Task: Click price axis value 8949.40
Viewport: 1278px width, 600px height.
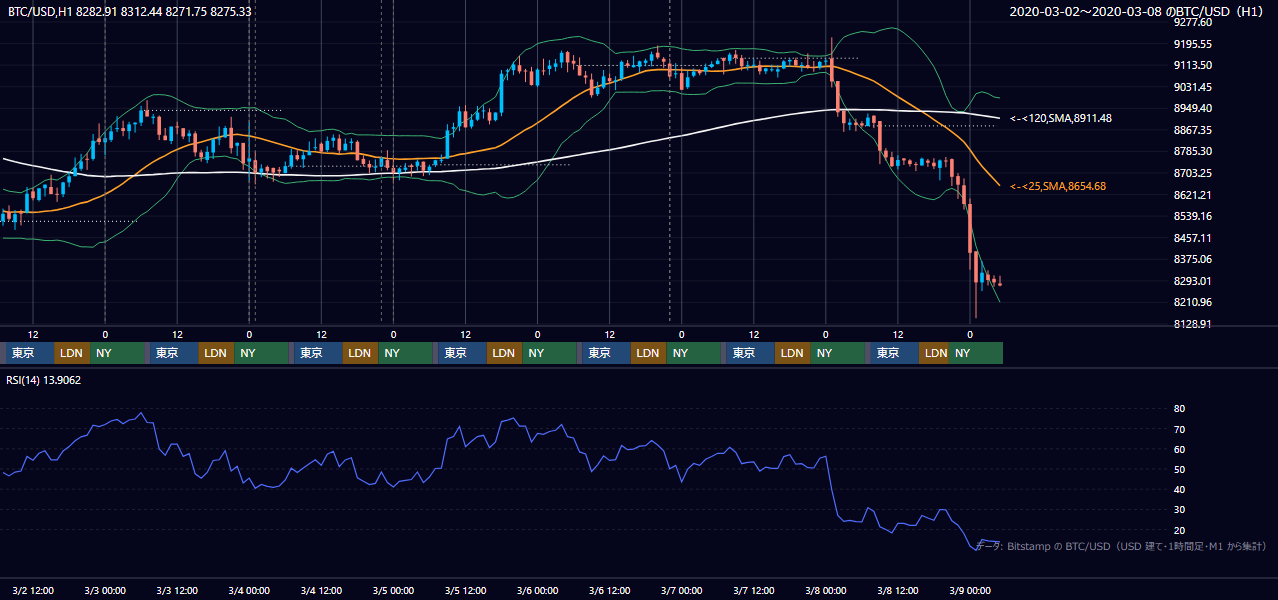Action: click(x=1193, y=108)
